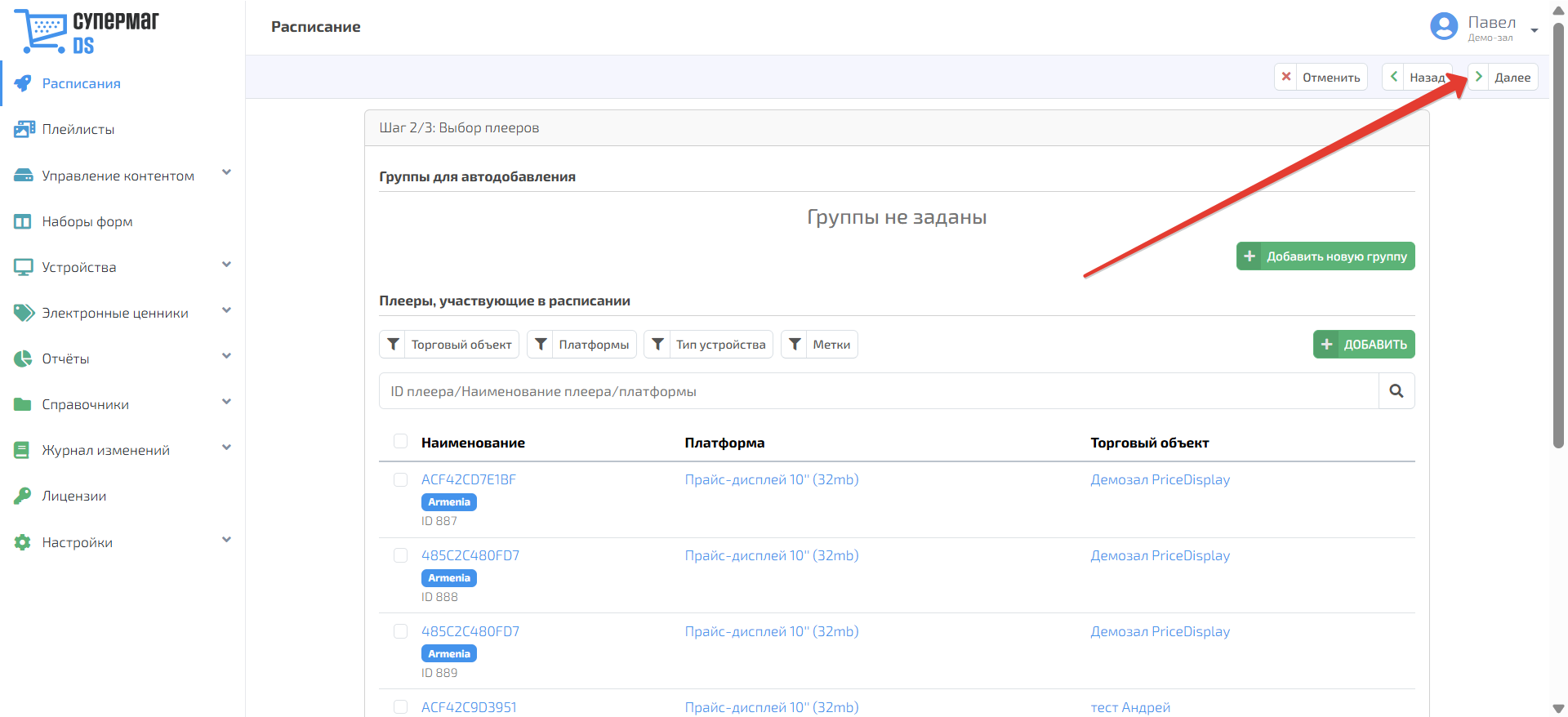The height and width of the screenshot is (717, 1568).
Task: Click the Отчёты pie chart icon
Action: pyautogui.click(x=23, y=358)
